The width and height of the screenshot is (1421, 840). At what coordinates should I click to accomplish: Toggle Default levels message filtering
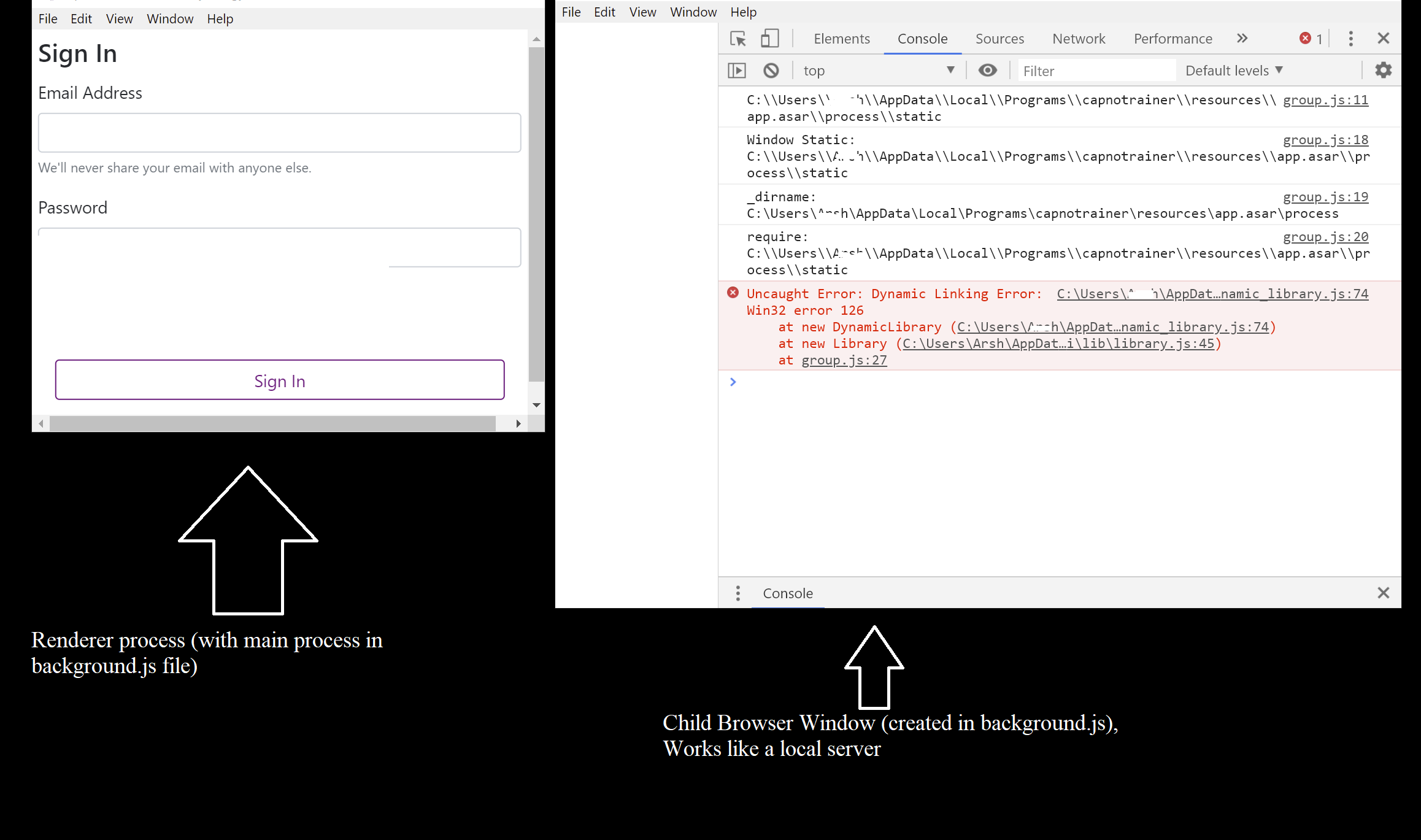1233,70
